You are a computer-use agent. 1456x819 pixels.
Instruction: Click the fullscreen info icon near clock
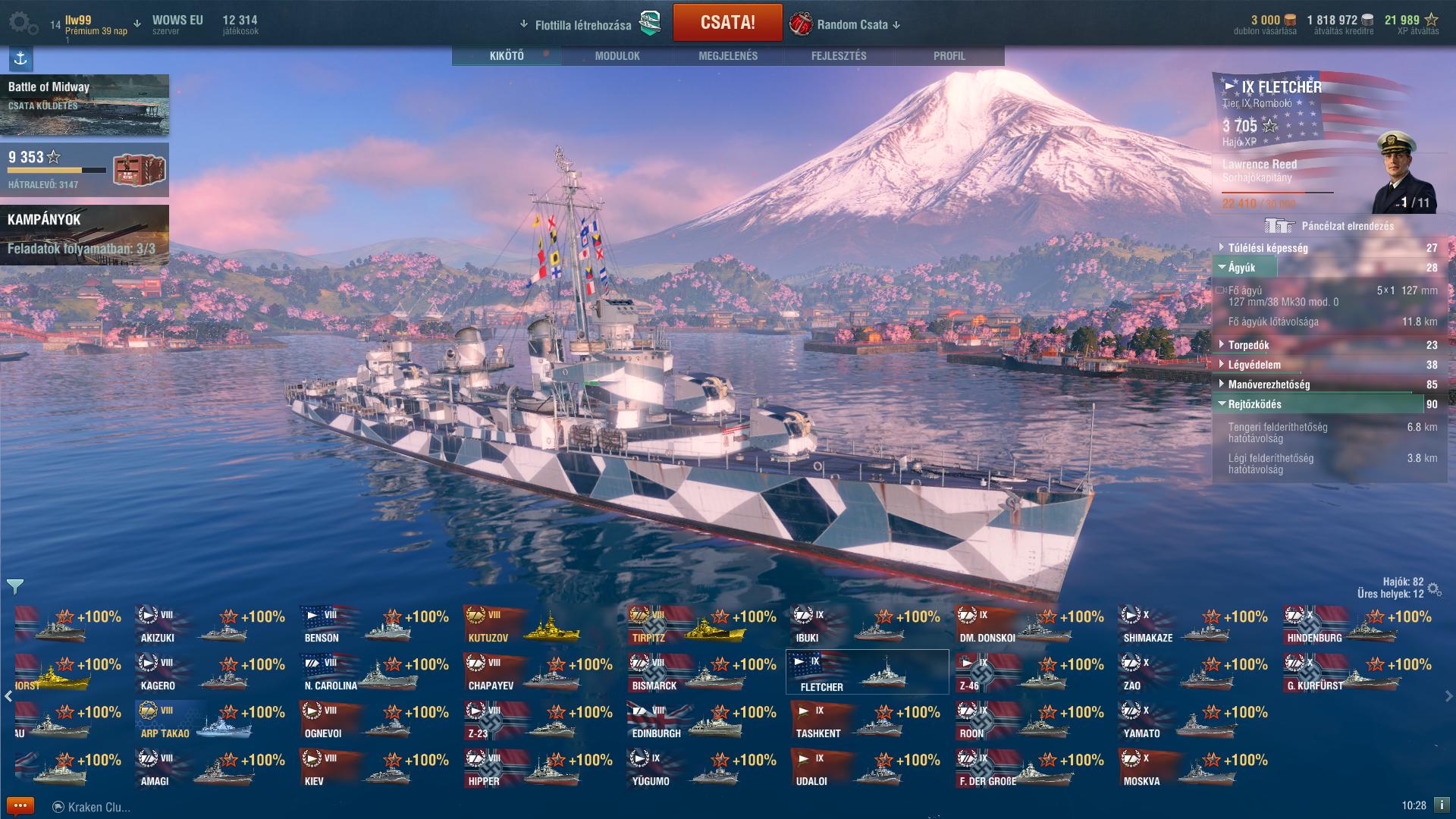(1442, 805)
